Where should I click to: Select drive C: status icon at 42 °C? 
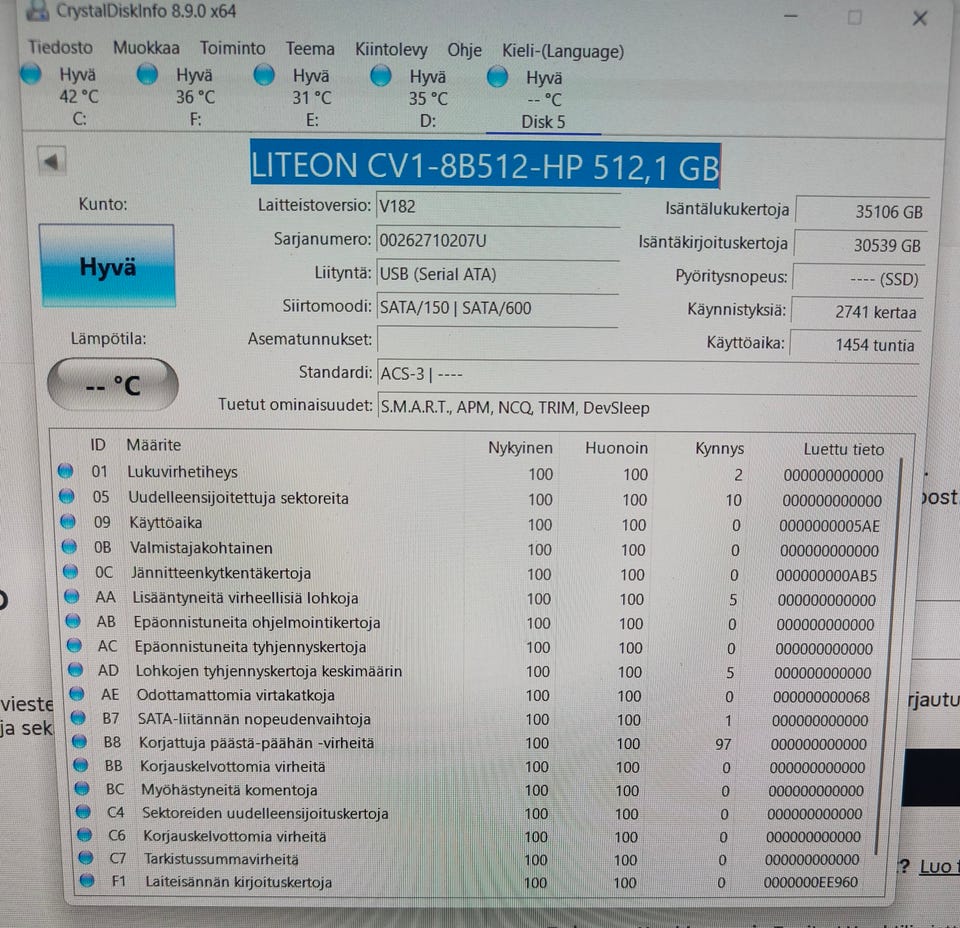coord(31,73)
